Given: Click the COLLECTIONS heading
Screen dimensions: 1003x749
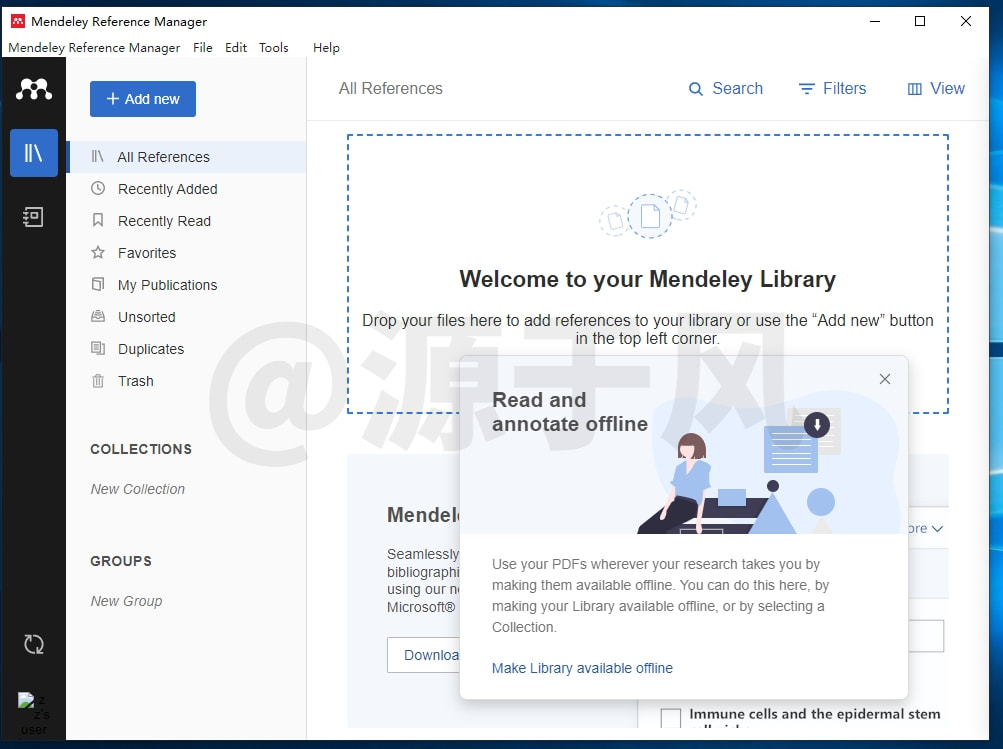Looking at the screenshot, I should click(141, 449).
